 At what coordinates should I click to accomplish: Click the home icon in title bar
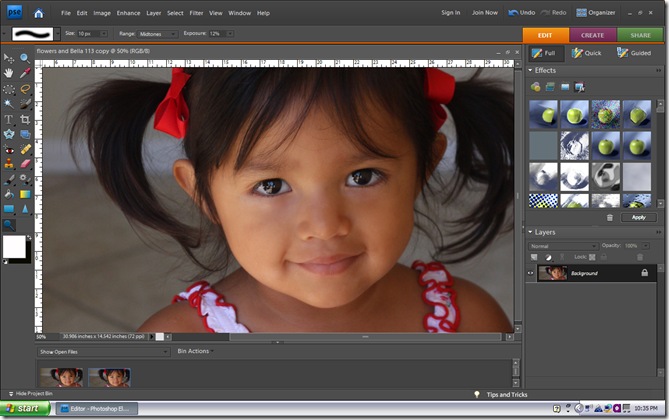tap(38, 13)
